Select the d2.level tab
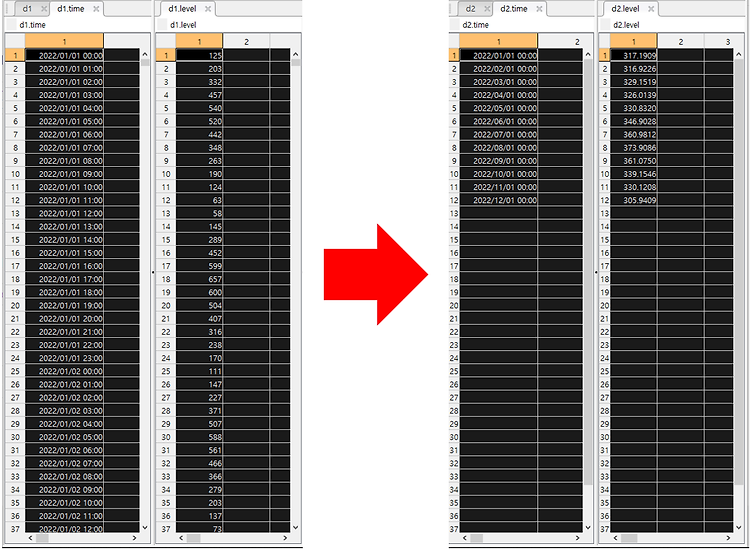The height and width of the screenshot is (549, 750). coord(625,9)
